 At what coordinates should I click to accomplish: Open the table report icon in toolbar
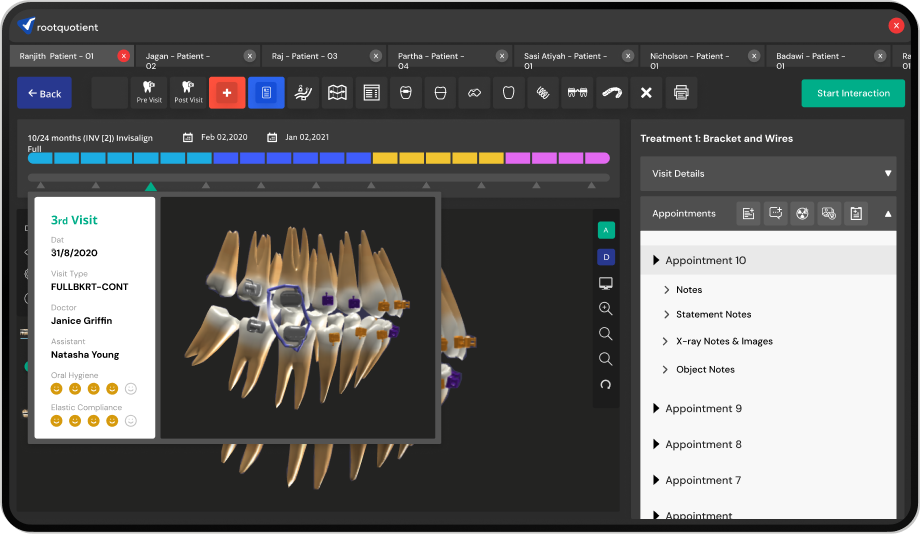371,93
